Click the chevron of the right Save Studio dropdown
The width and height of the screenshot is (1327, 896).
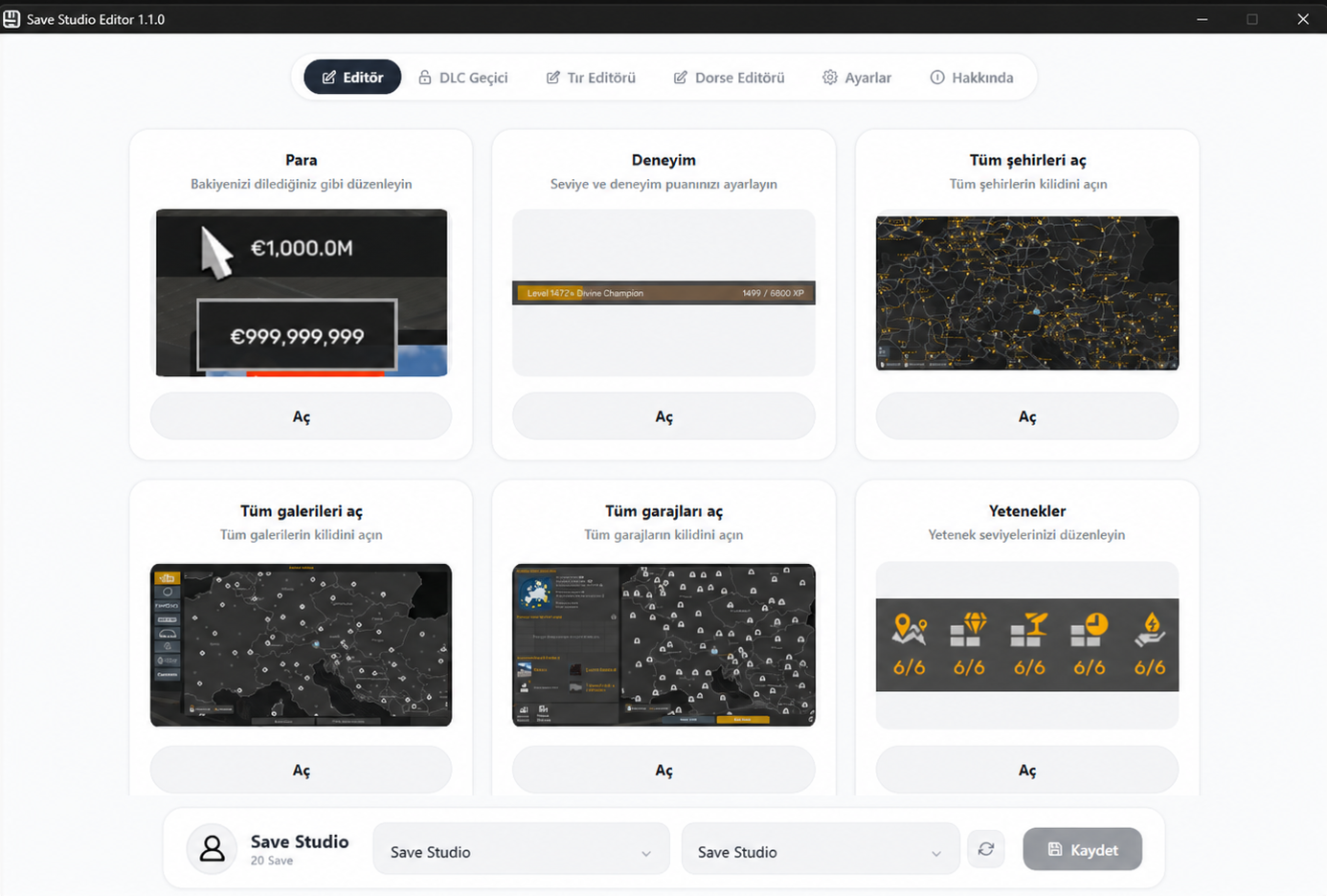click(936, 853)
